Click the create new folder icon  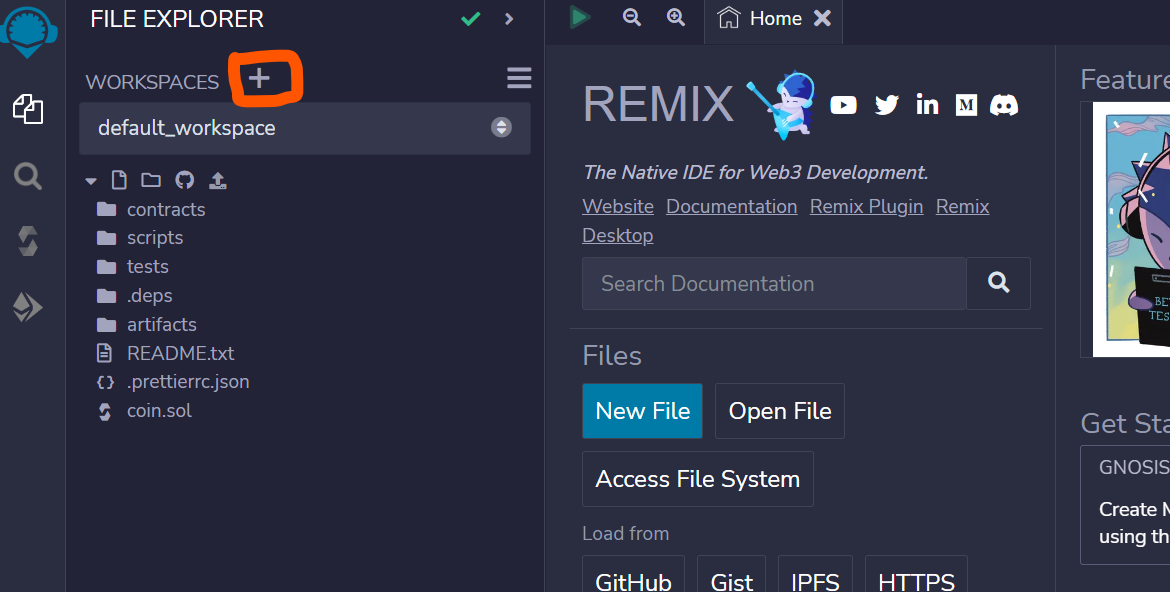pos(151,181)
